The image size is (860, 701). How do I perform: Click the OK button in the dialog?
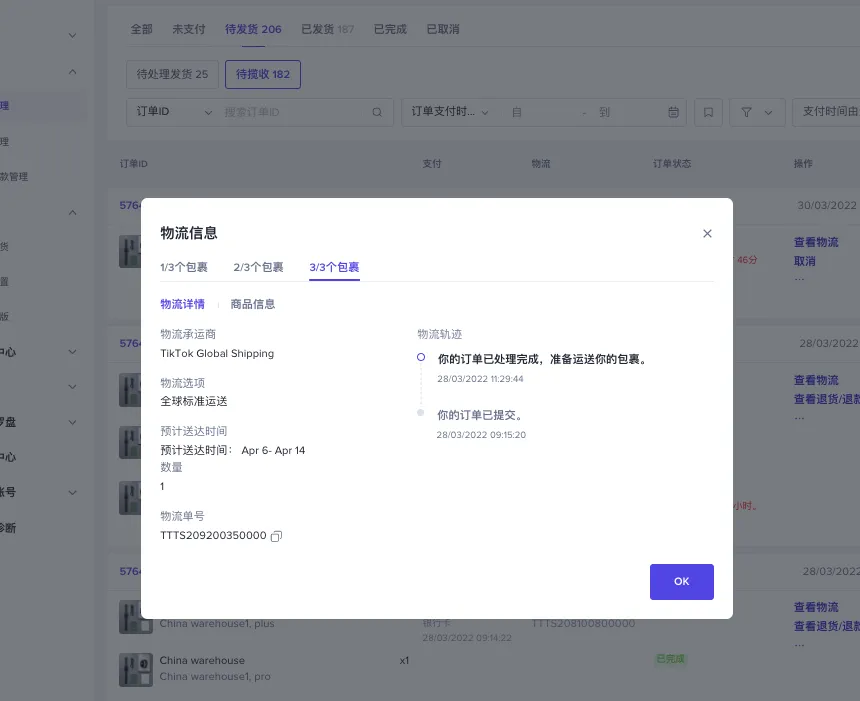tap(681, 581)
